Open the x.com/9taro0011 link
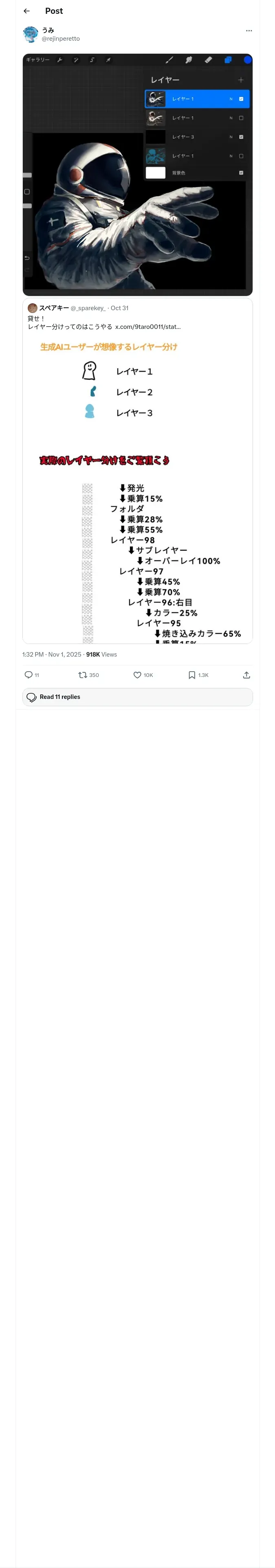The height and width of the screenshot is (1568, 275). point(147,327)
